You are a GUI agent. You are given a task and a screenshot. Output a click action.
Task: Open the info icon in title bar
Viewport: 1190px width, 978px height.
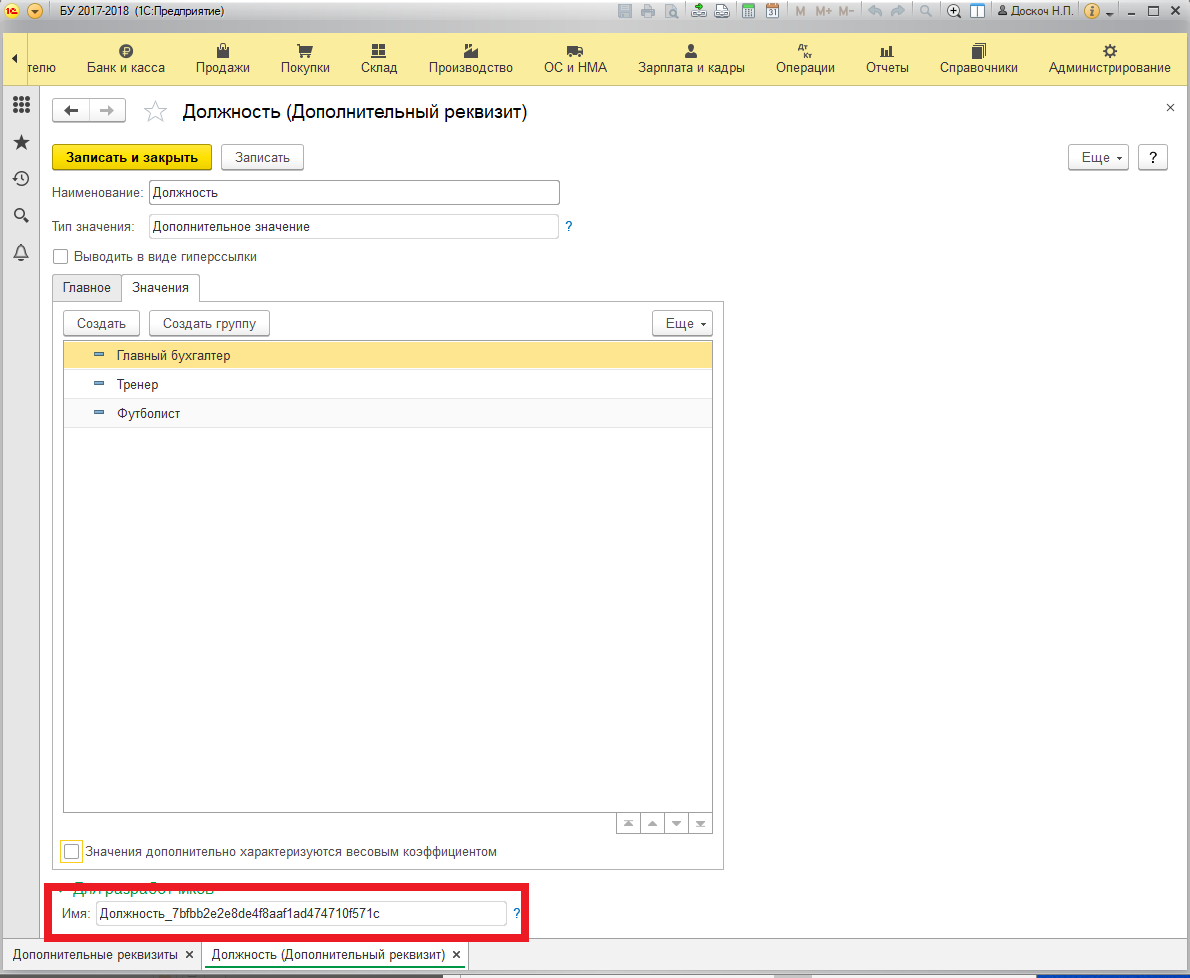(x=1092, y=11)
